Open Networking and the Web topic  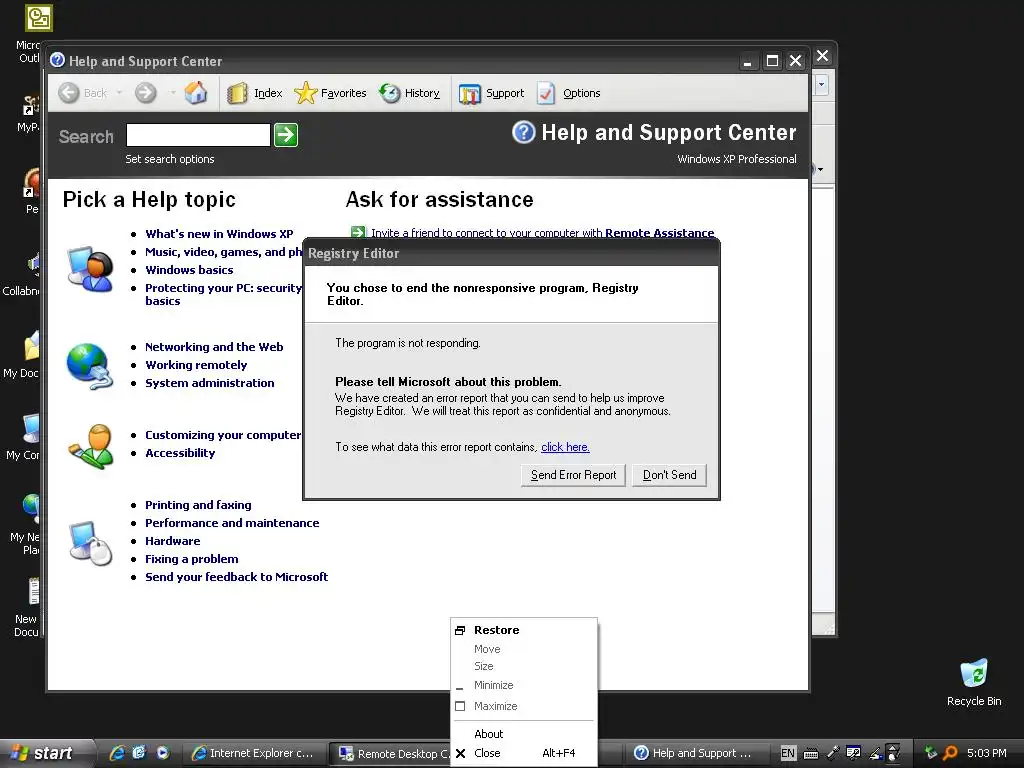coord(214,347)
